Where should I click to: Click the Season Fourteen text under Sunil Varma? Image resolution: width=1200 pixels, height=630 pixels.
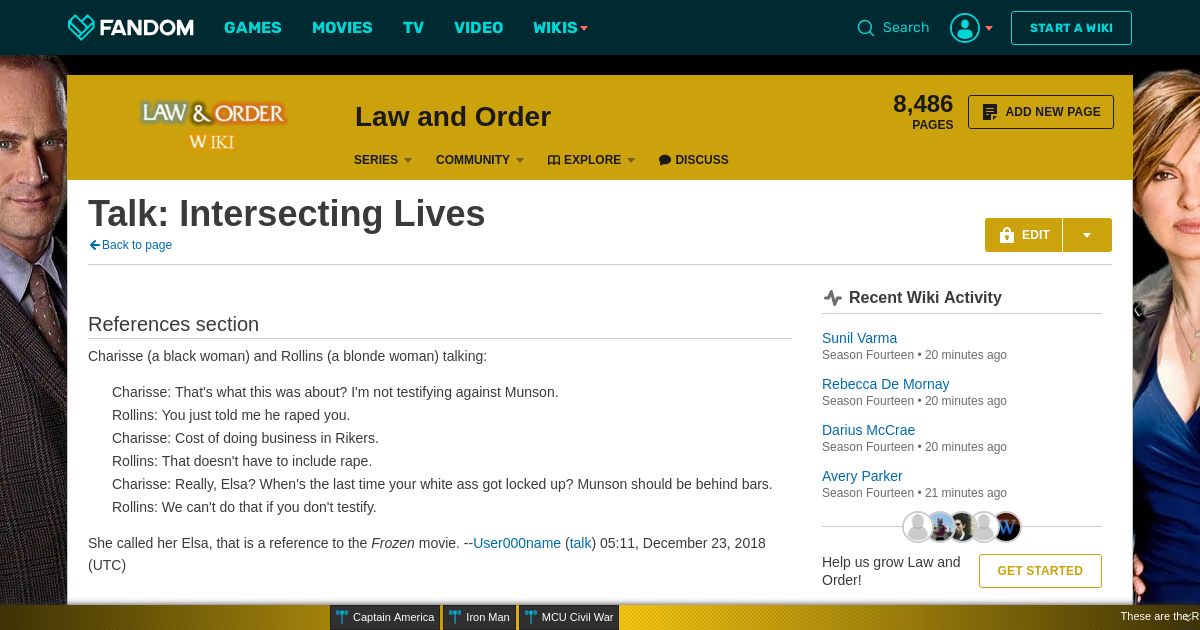coord(868,355)
